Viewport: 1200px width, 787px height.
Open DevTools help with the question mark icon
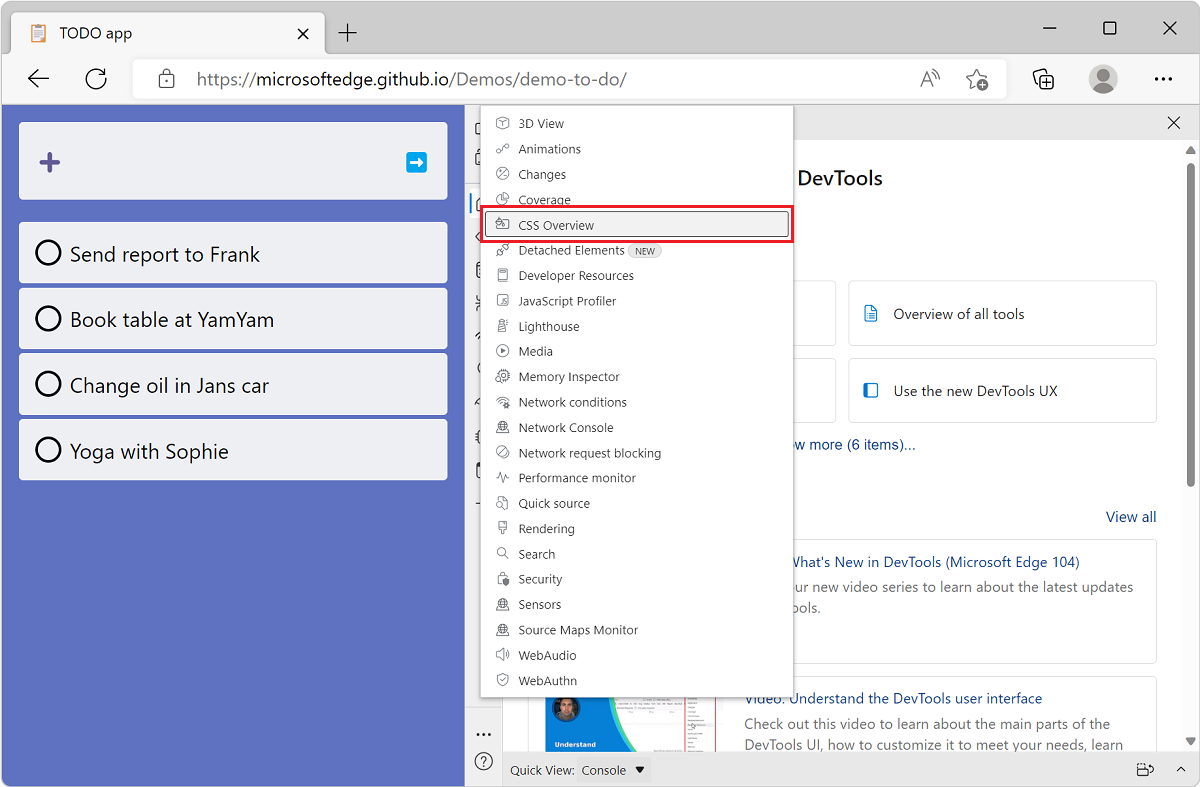[x=483, y=761]
